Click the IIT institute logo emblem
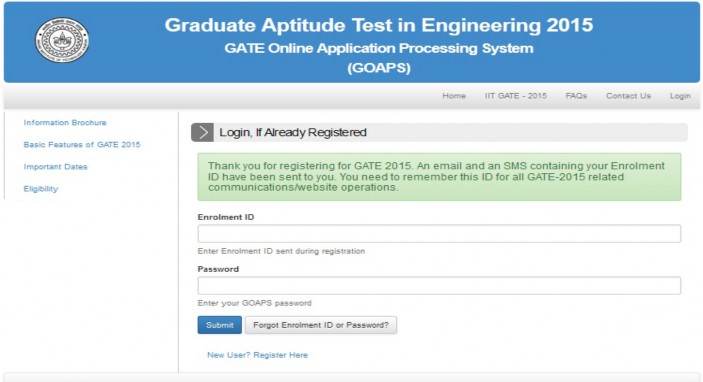The image size is (703, 382). pos(62,40)
